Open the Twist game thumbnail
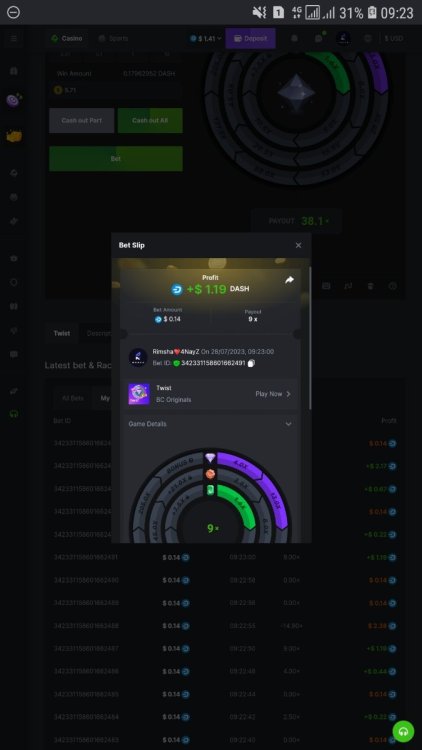This screenshot has height=750, width=422. coord(139,394)
